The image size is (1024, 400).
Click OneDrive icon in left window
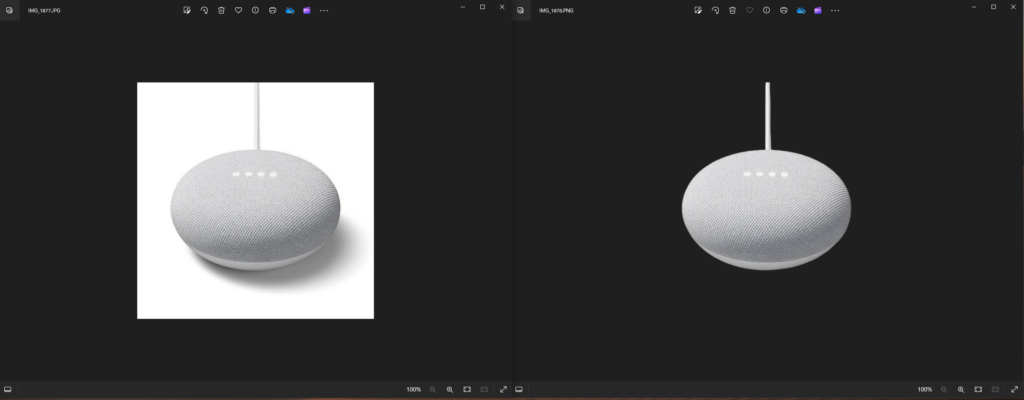tap(289, 10)
